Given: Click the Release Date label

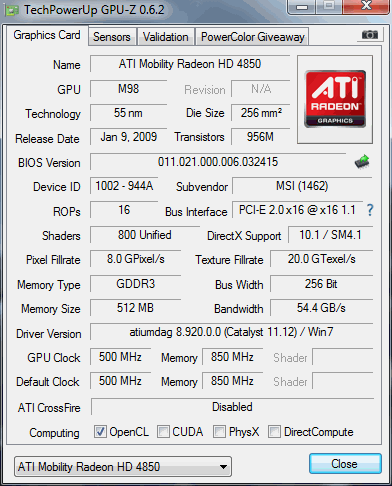Looking at the screenshot, I should (47, 139).
